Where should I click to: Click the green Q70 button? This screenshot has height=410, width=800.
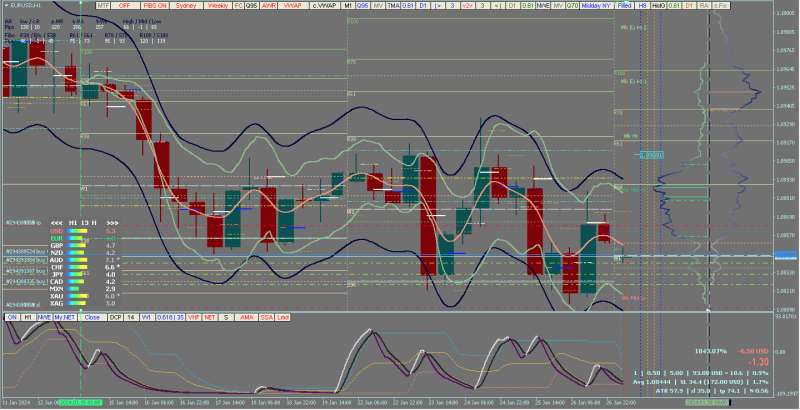click(572, 6)
